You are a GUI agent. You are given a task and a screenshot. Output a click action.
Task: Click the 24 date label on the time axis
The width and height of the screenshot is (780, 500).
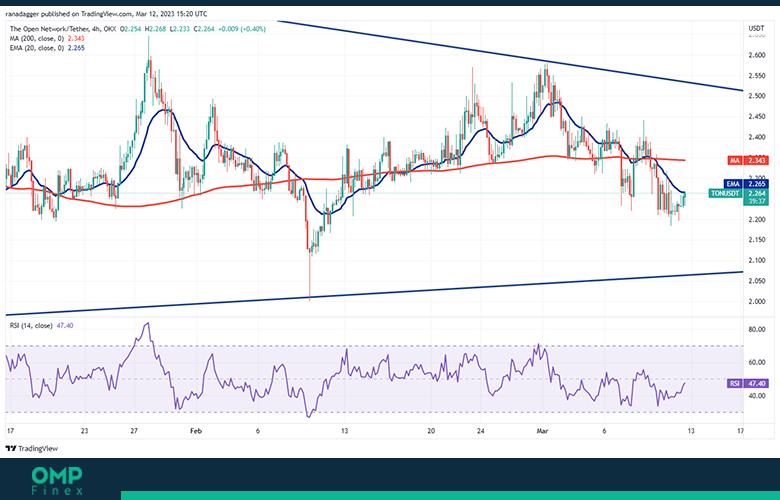click(x=480, y=431)
